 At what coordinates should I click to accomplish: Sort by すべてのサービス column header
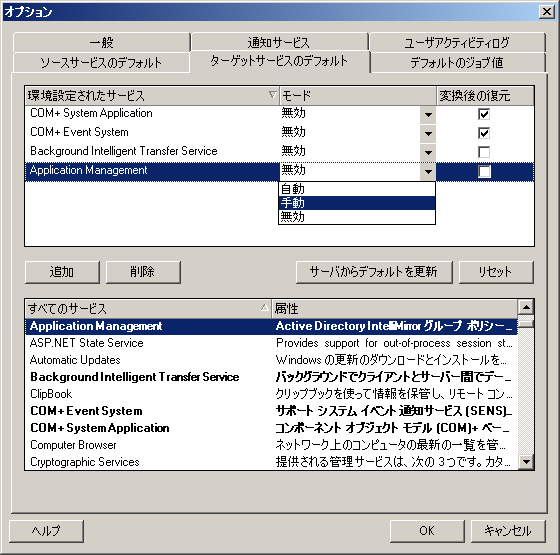pos(148,309)
